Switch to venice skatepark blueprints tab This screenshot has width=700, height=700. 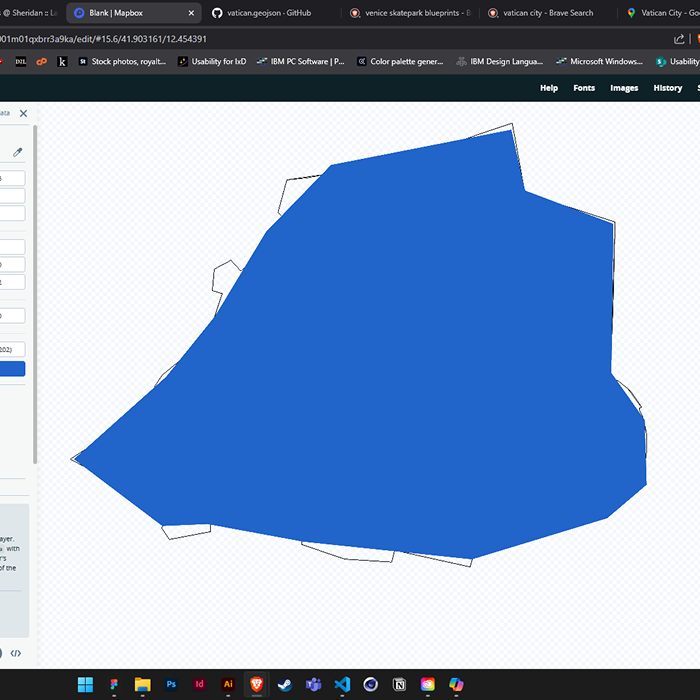click(410, 13)
